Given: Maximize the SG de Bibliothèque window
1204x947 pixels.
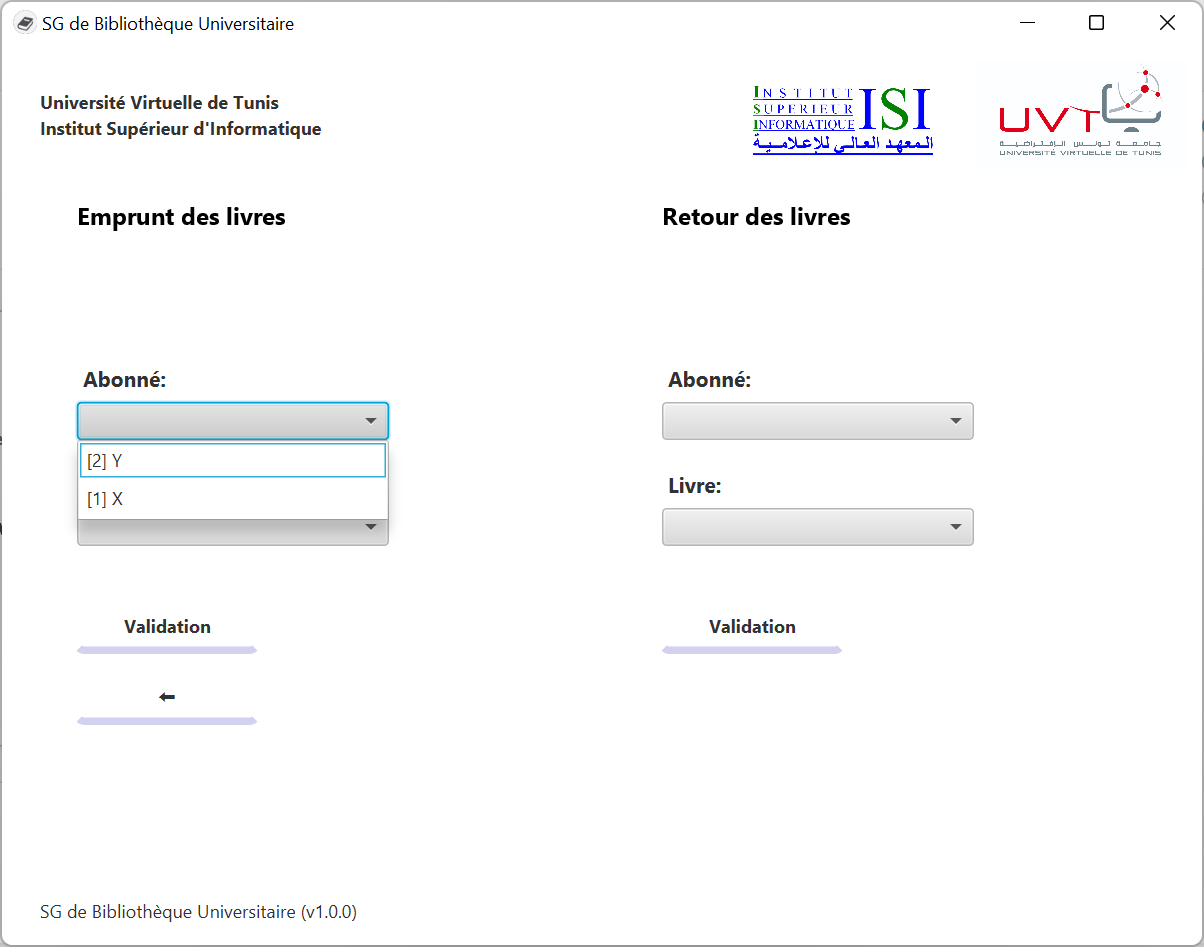Looking at the screenshot, I should pos(1096,23).
